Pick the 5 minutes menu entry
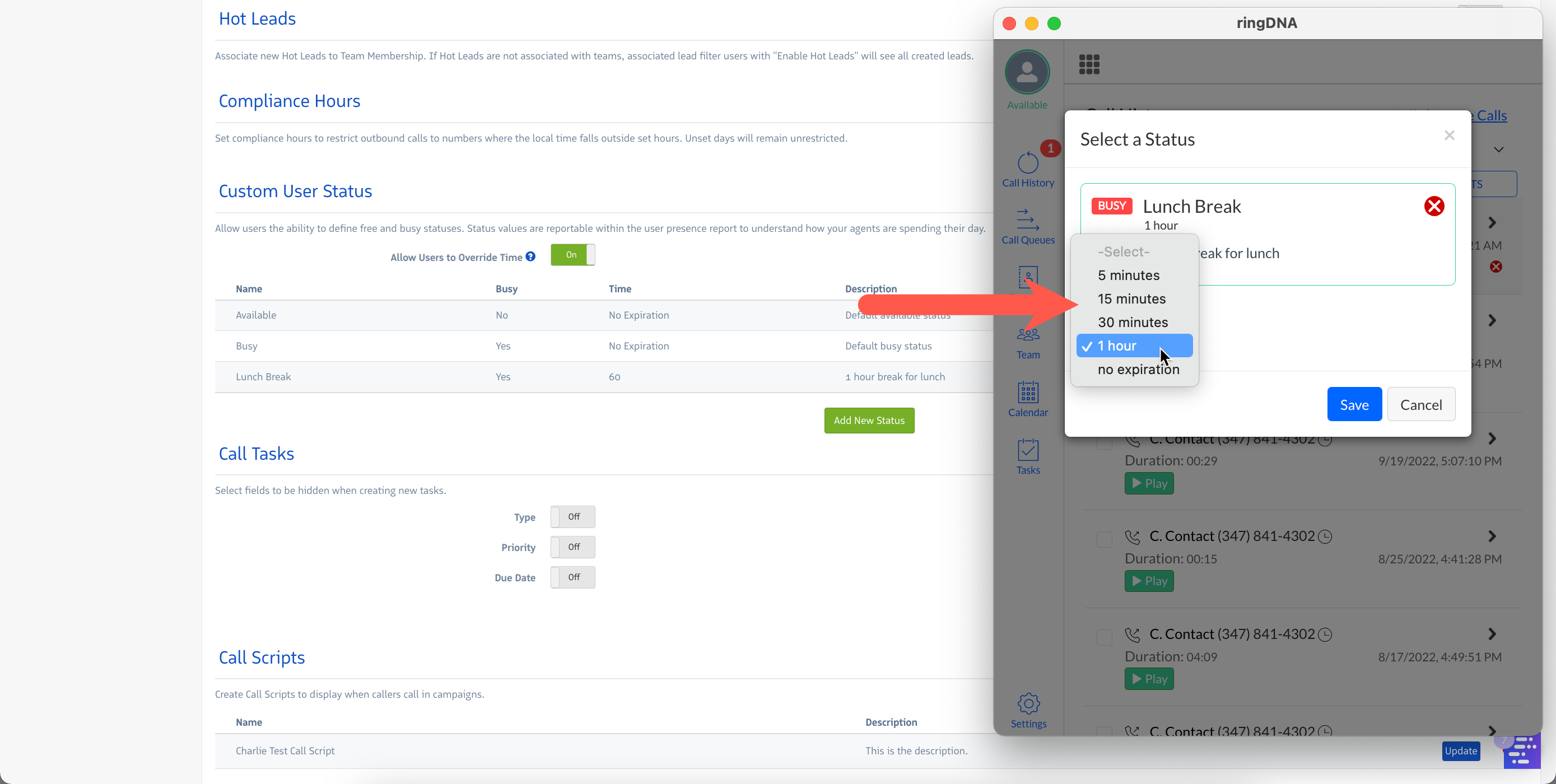 point(1128,275)
